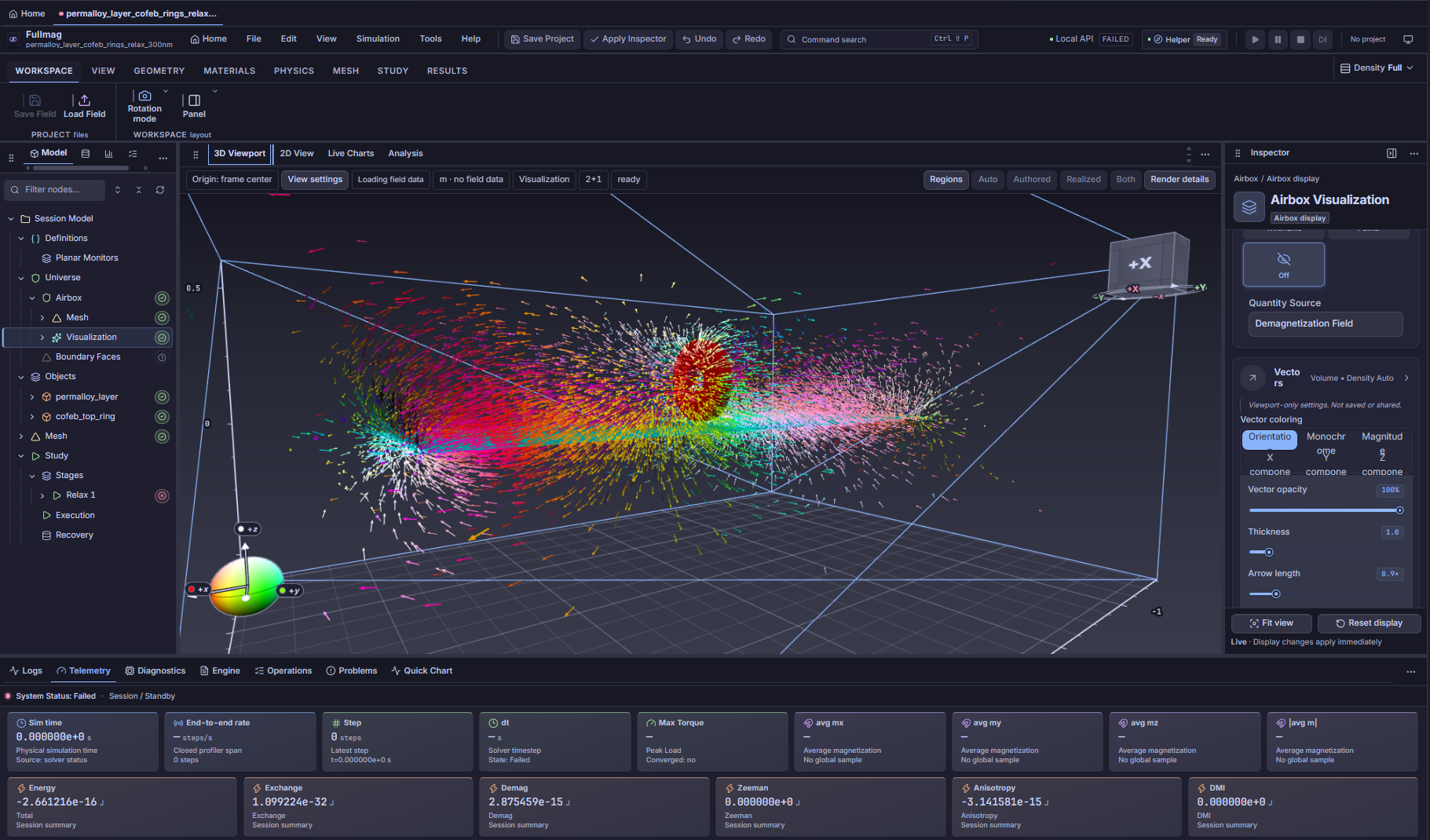Image resolution: width=1430 pixels, height=840 pixels.
Task: Click the Panel layout icon
Action: (194, 100)
